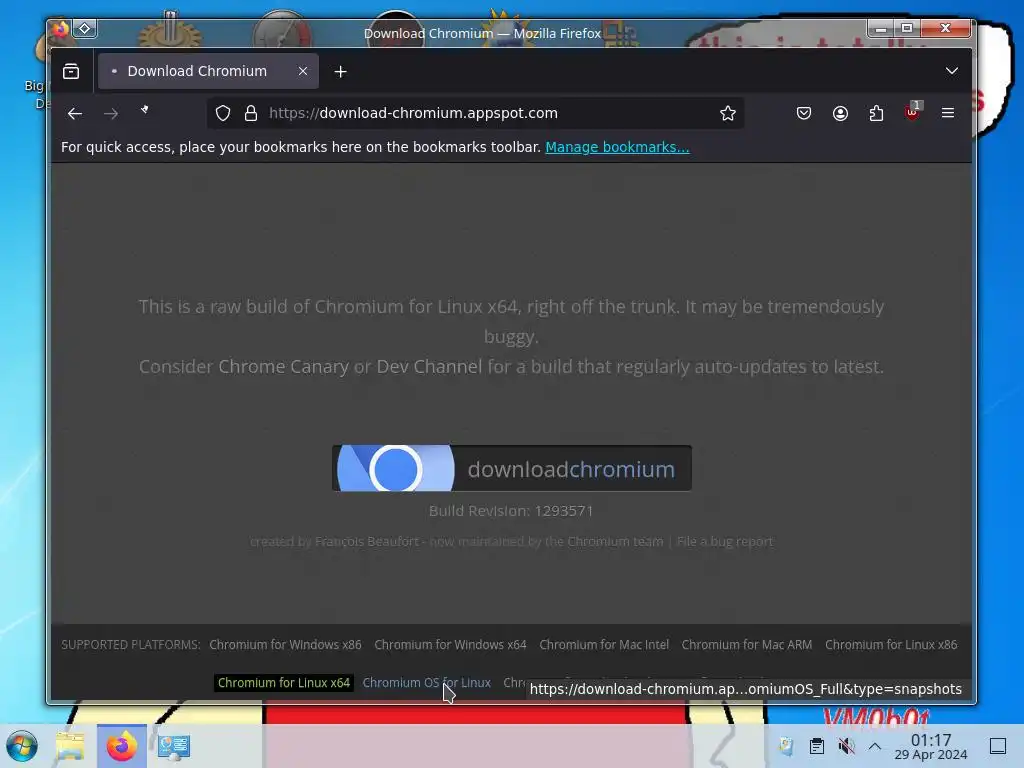
Task: Click the title bar pin-on-all-desktops diamond icon
Action: [x=85, y=29]
